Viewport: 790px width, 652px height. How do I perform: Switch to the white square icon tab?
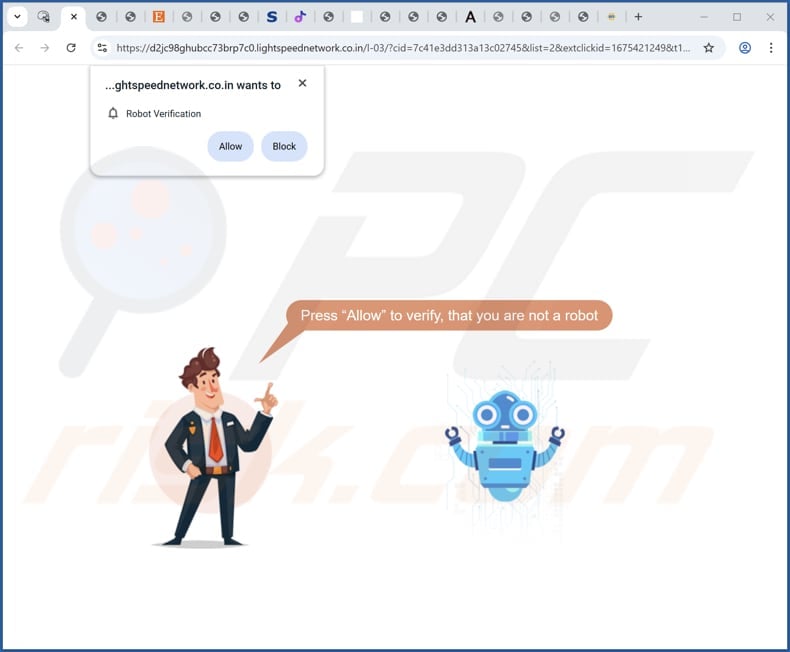[x=357, y=17]
